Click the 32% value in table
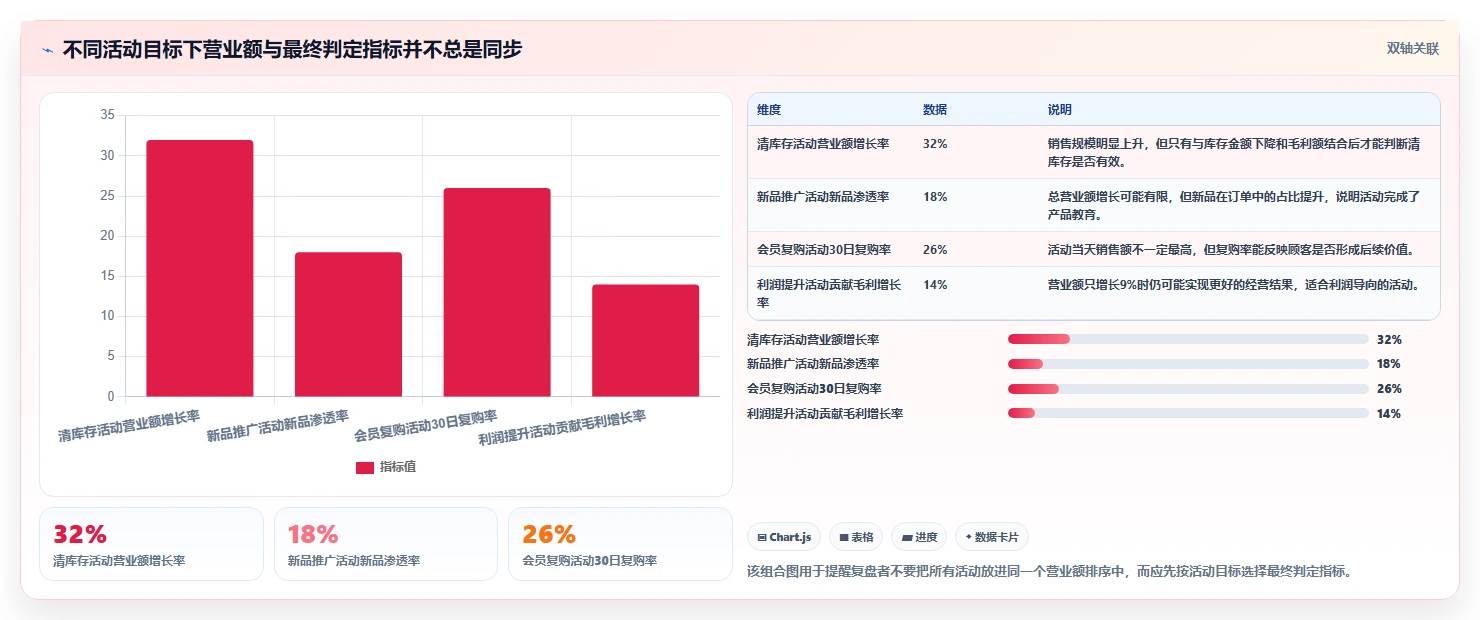 (x=935, y=143)
